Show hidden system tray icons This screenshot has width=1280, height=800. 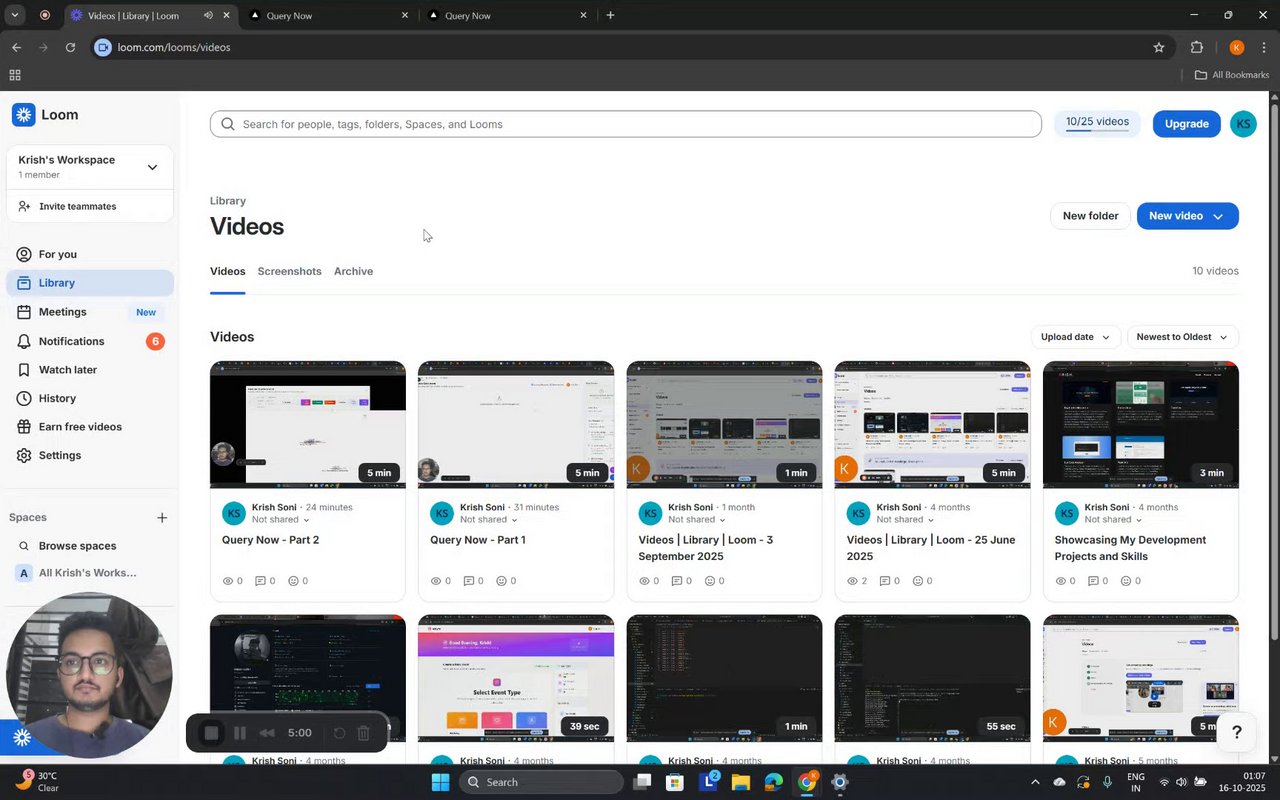(x=1035, y=782)
